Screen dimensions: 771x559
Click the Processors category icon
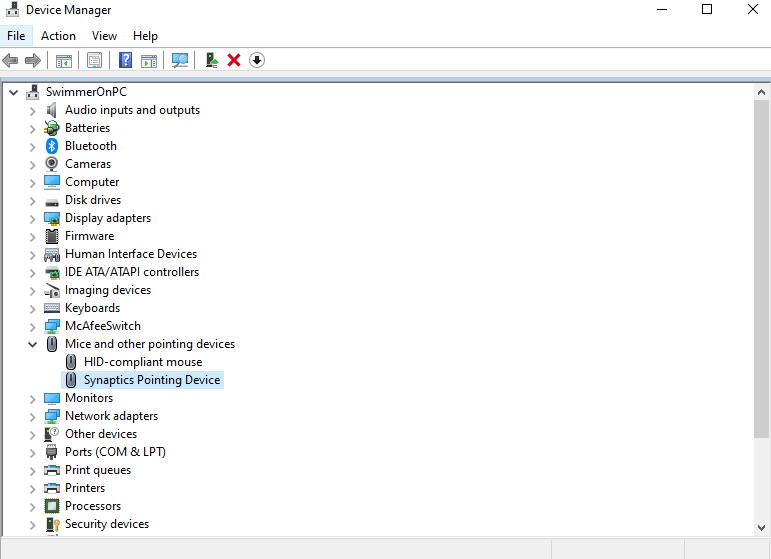(52, 506)
